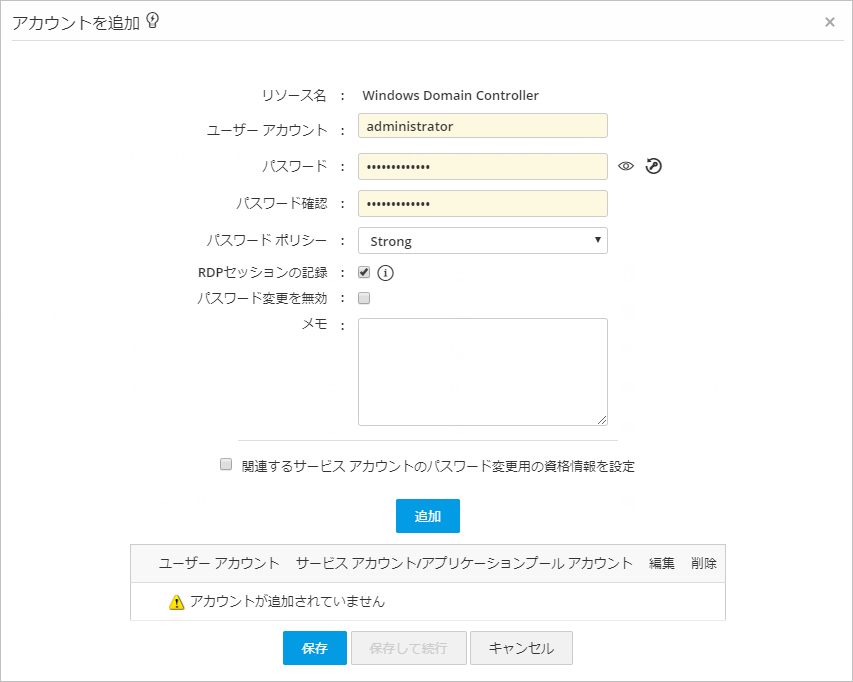This screenshot has height=682, width=853.
Task: Click the lightbulb help icon beside title
Action: [x=153, y=21]
